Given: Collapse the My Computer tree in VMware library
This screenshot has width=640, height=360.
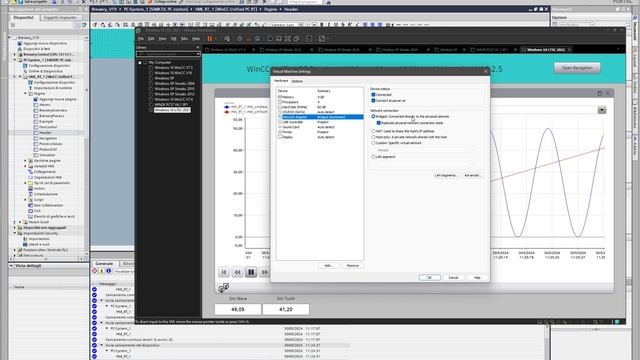Looking at the screenshot, I should coord(140,62).
